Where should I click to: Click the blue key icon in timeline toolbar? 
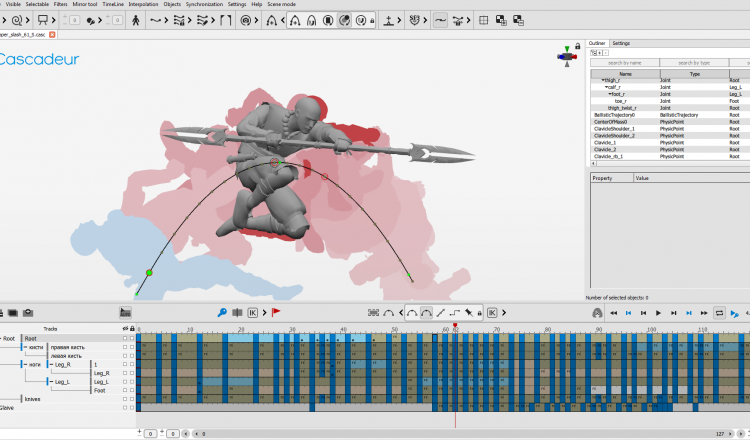click(222, 313)
